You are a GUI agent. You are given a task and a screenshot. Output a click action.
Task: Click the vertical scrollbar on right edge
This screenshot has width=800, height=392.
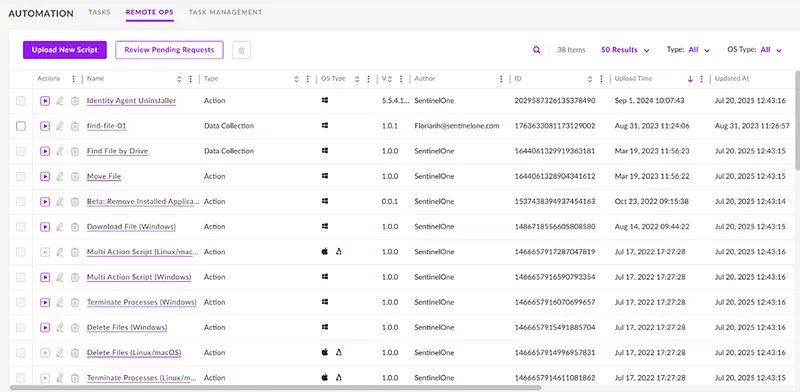797,120
